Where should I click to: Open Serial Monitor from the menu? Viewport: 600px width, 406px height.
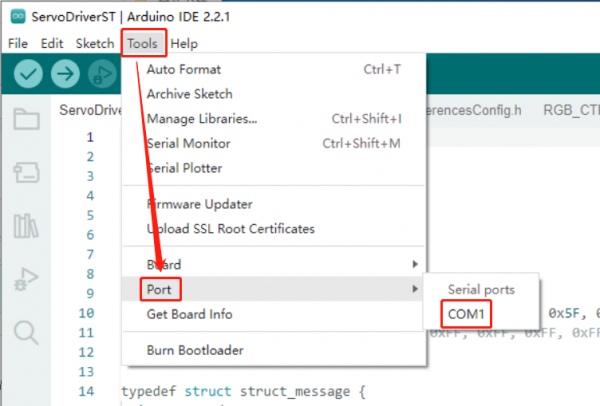pos(188,143)
